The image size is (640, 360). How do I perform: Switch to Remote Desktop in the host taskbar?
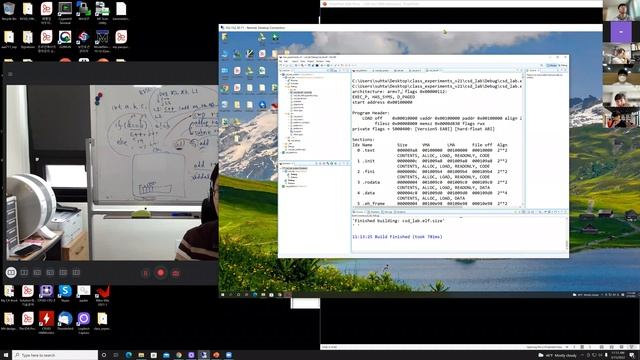click(204, 355)
